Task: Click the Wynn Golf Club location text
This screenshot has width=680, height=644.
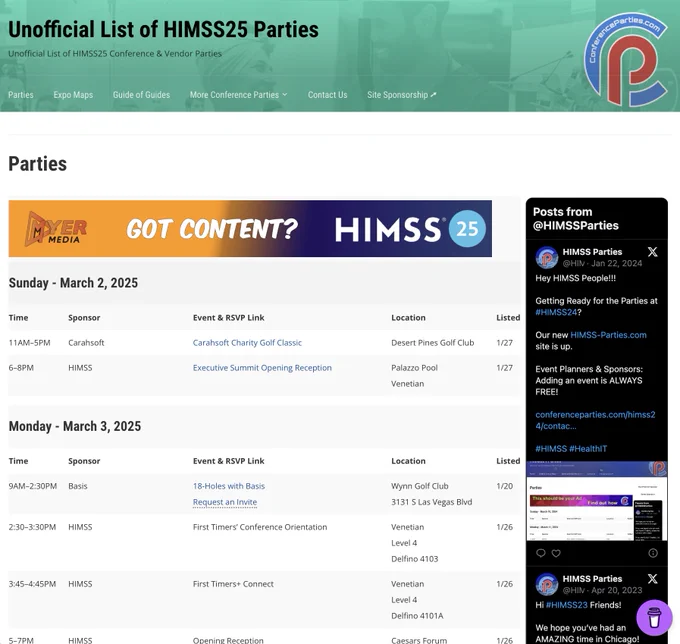Action: (420, 486)
